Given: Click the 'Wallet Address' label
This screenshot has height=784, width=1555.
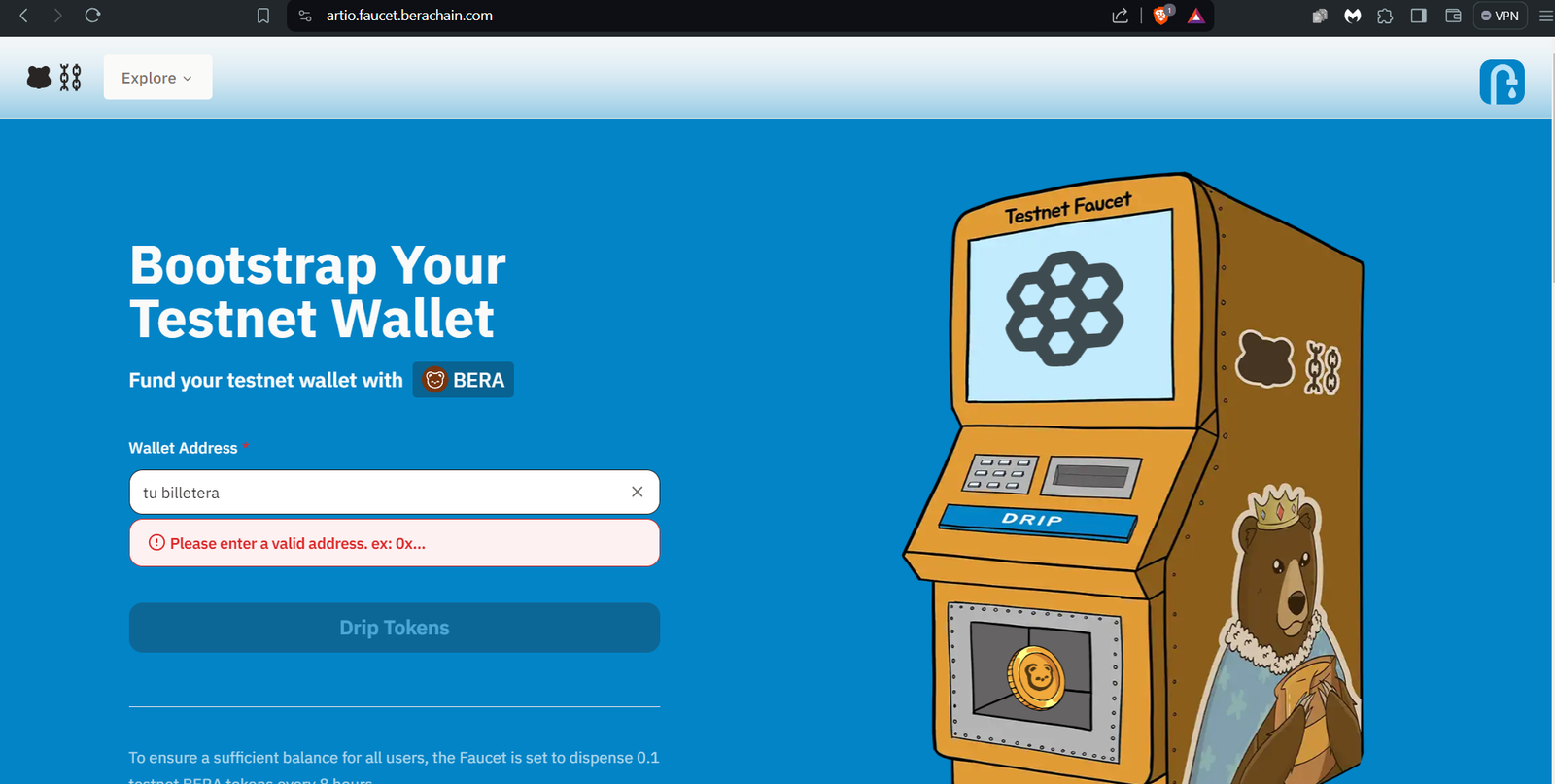Looking at the screenshot, I should [184, 448].
